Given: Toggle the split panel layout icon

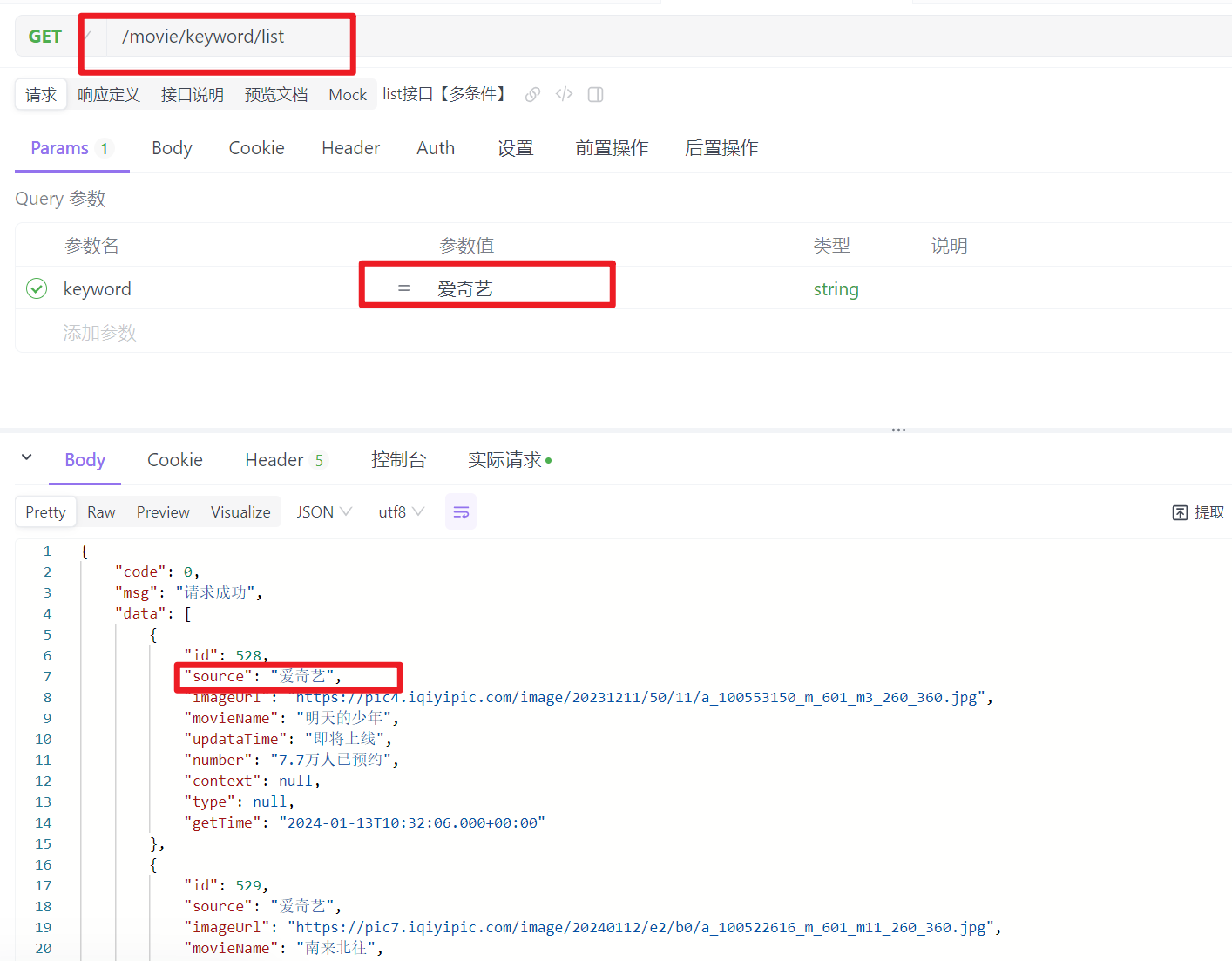Looking at the screenshot, I should [596, 94].
